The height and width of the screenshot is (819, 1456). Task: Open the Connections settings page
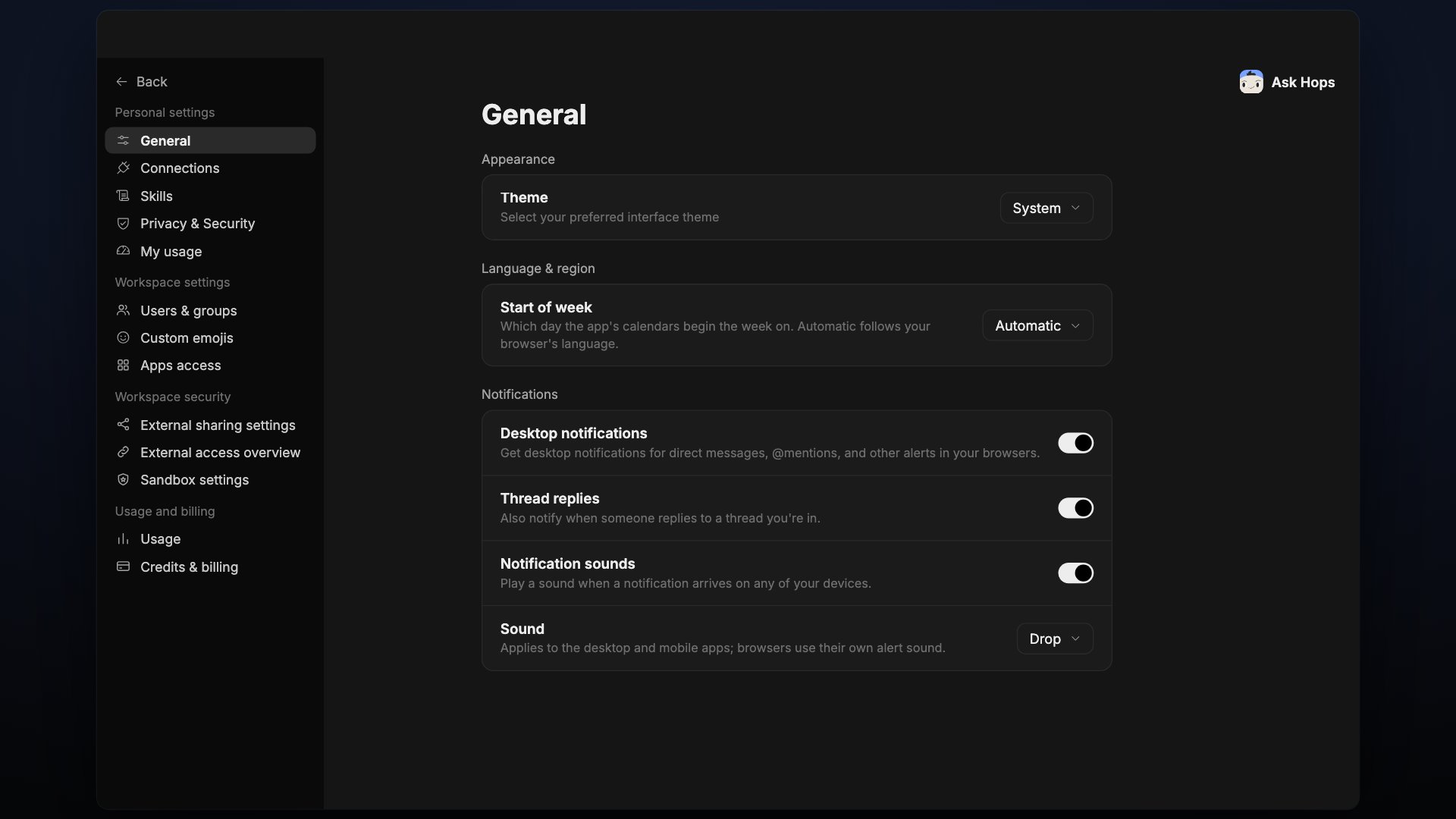tap(210, 168)
